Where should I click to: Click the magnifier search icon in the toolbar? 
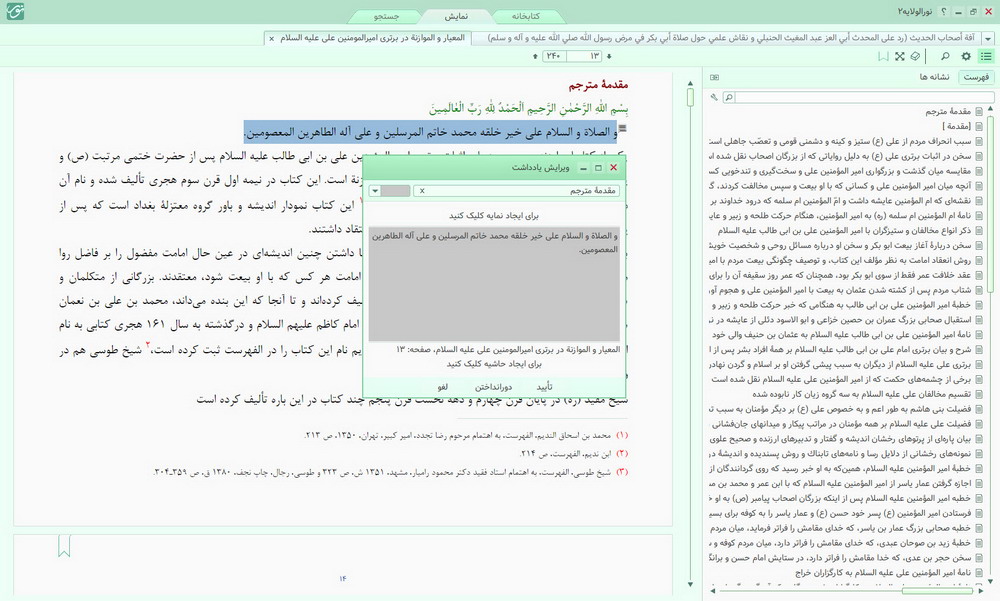click(945, 56)
